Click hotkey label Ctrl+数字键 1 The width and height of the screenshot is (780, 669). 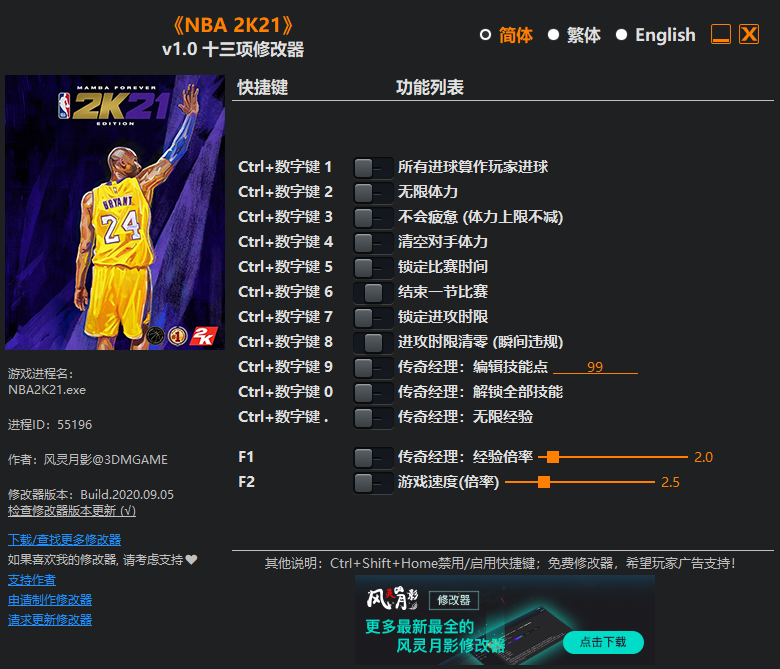[285, 167]
